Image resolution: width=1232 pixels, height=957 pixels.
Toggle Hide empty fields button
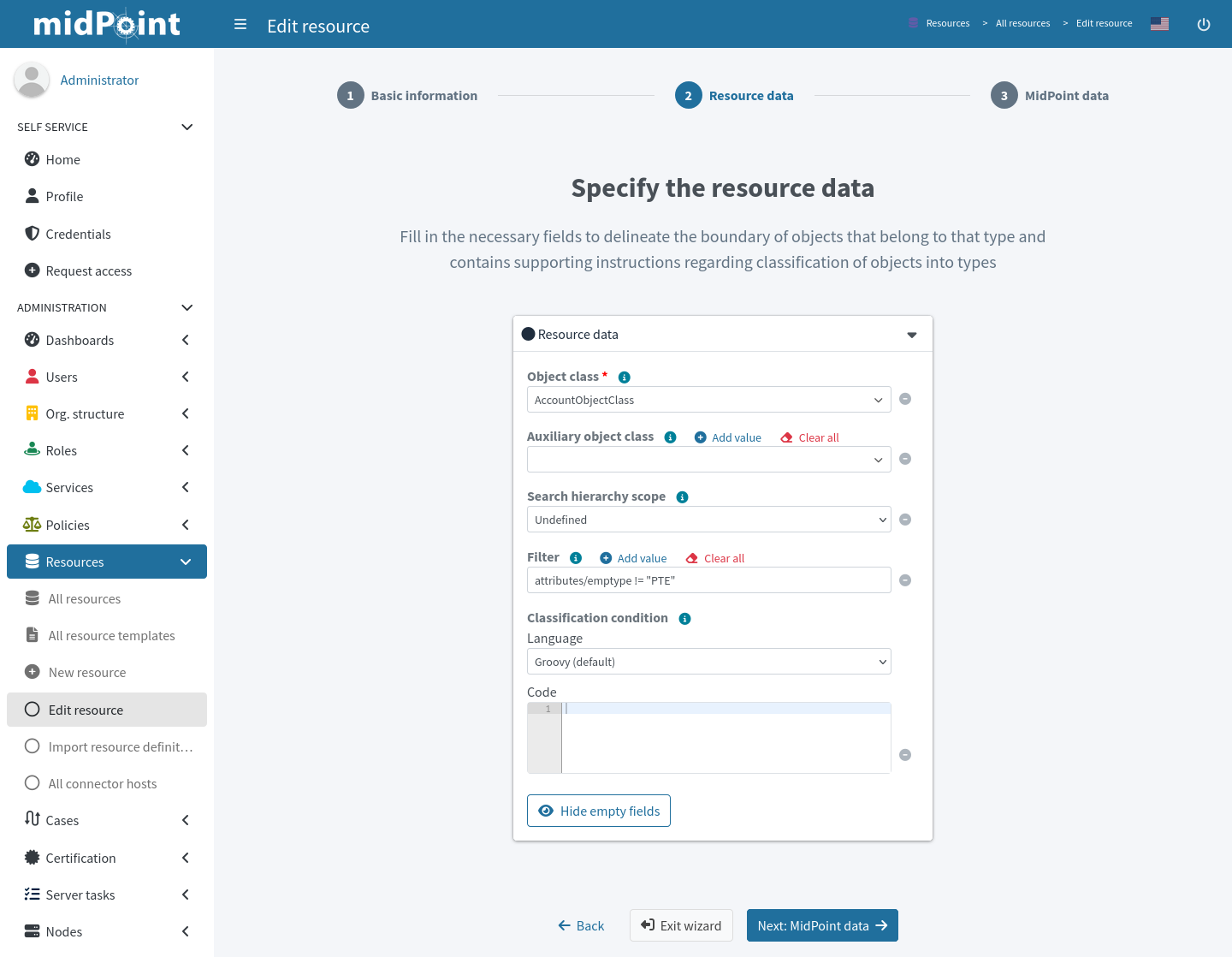coord(599,811)
